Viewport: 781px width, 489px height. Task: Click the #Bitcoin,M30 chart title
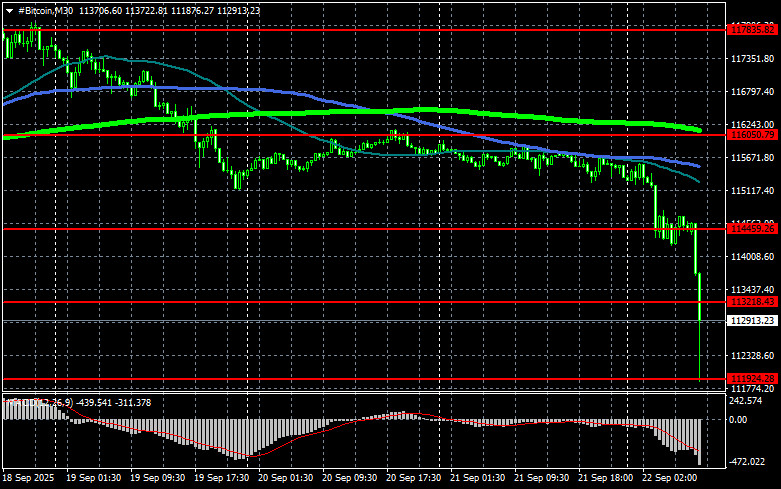pyautogui.click(x=45, y=11)
